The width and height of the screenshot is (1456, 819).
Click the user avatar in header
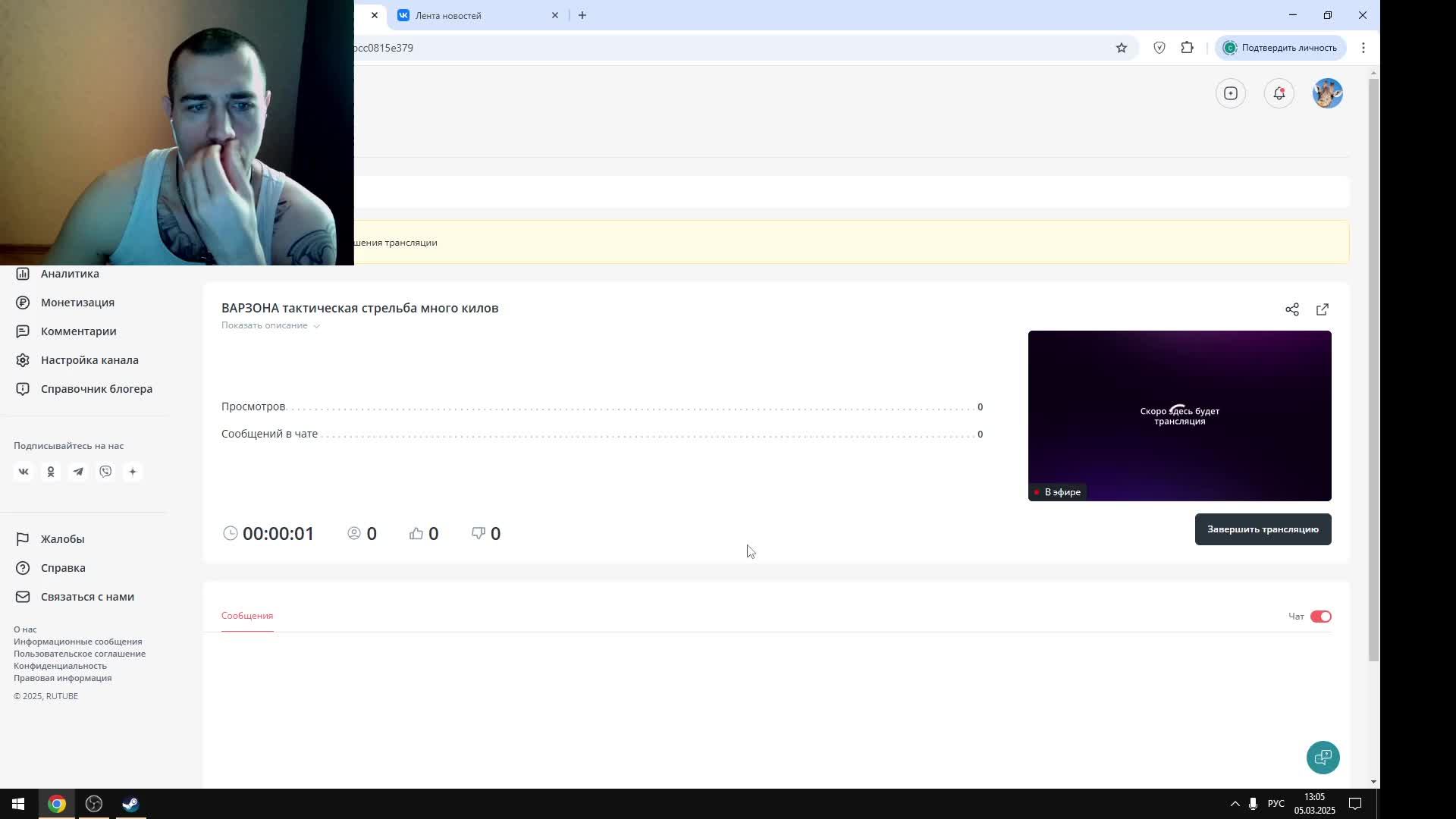[x=1327, y=93]
